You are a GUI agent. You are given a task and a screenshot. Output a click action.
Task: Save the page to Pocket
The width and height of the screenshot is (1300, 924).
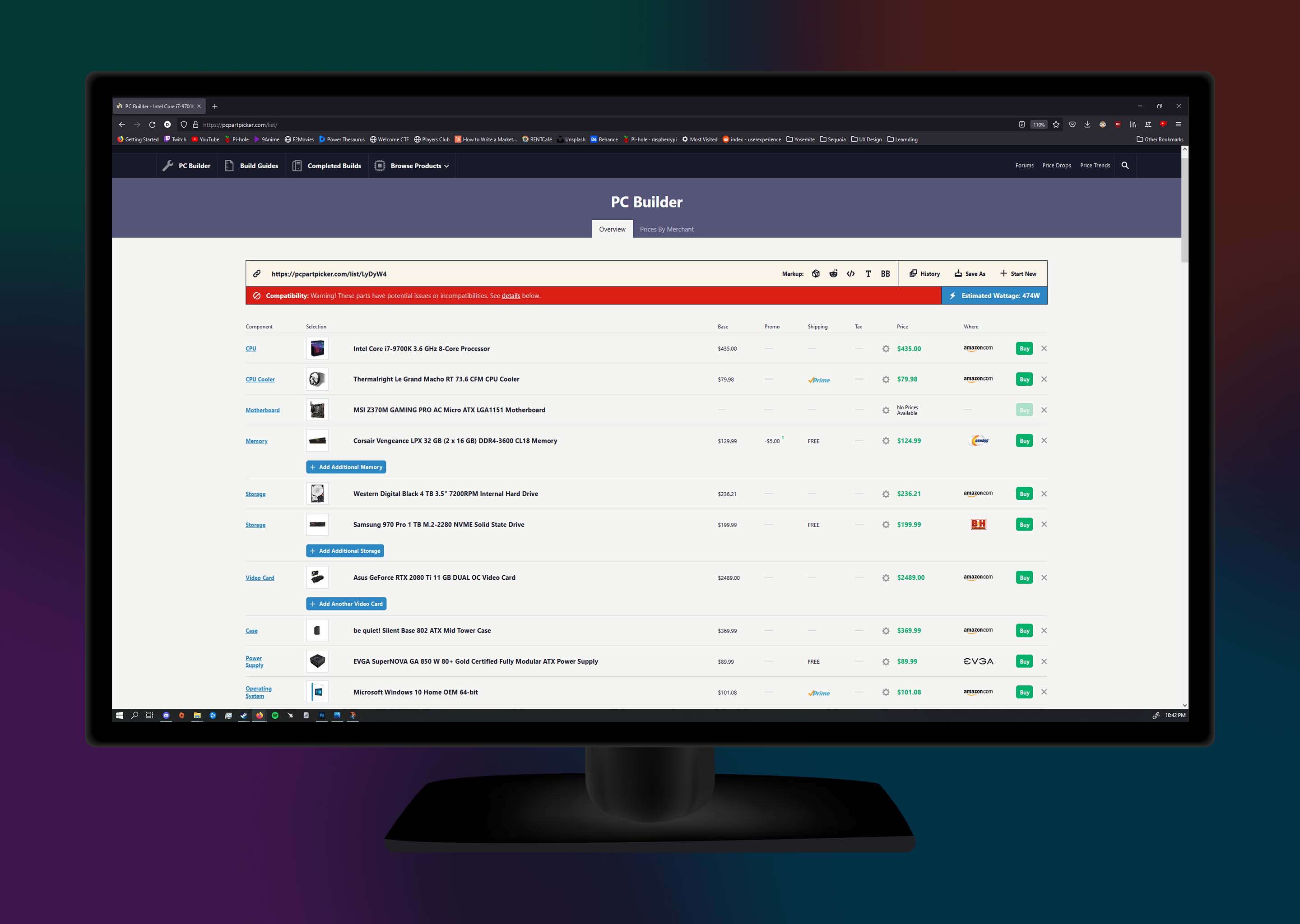[x=1072, y=125]
